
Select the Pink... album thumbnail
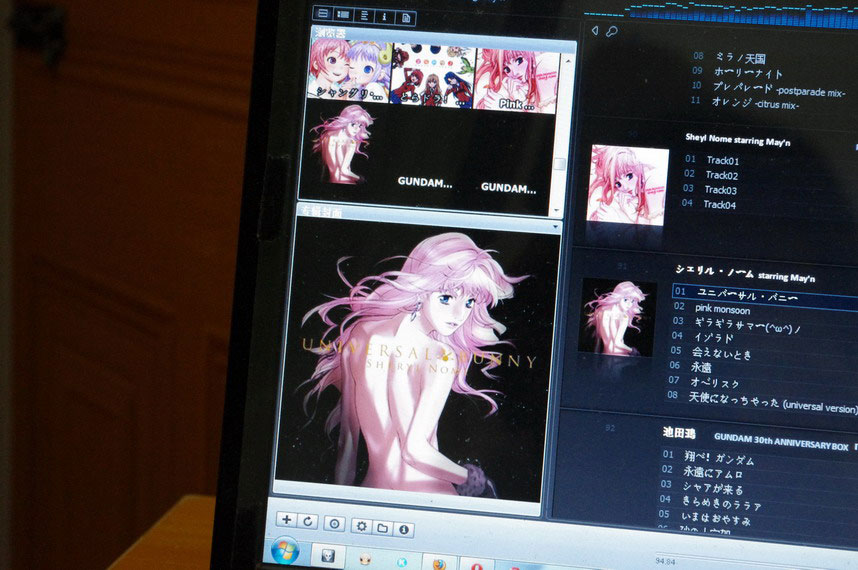516,80
